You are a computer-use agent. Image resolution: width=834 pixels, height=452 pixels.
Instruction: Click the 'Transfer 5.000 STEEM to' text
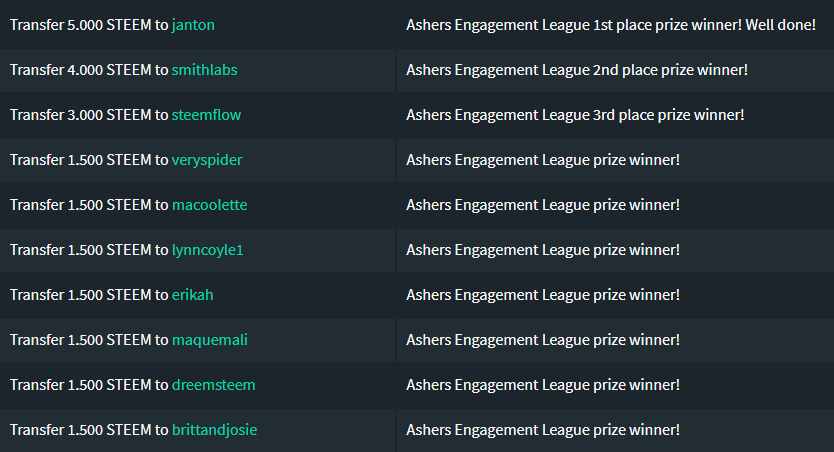(89, 24)
